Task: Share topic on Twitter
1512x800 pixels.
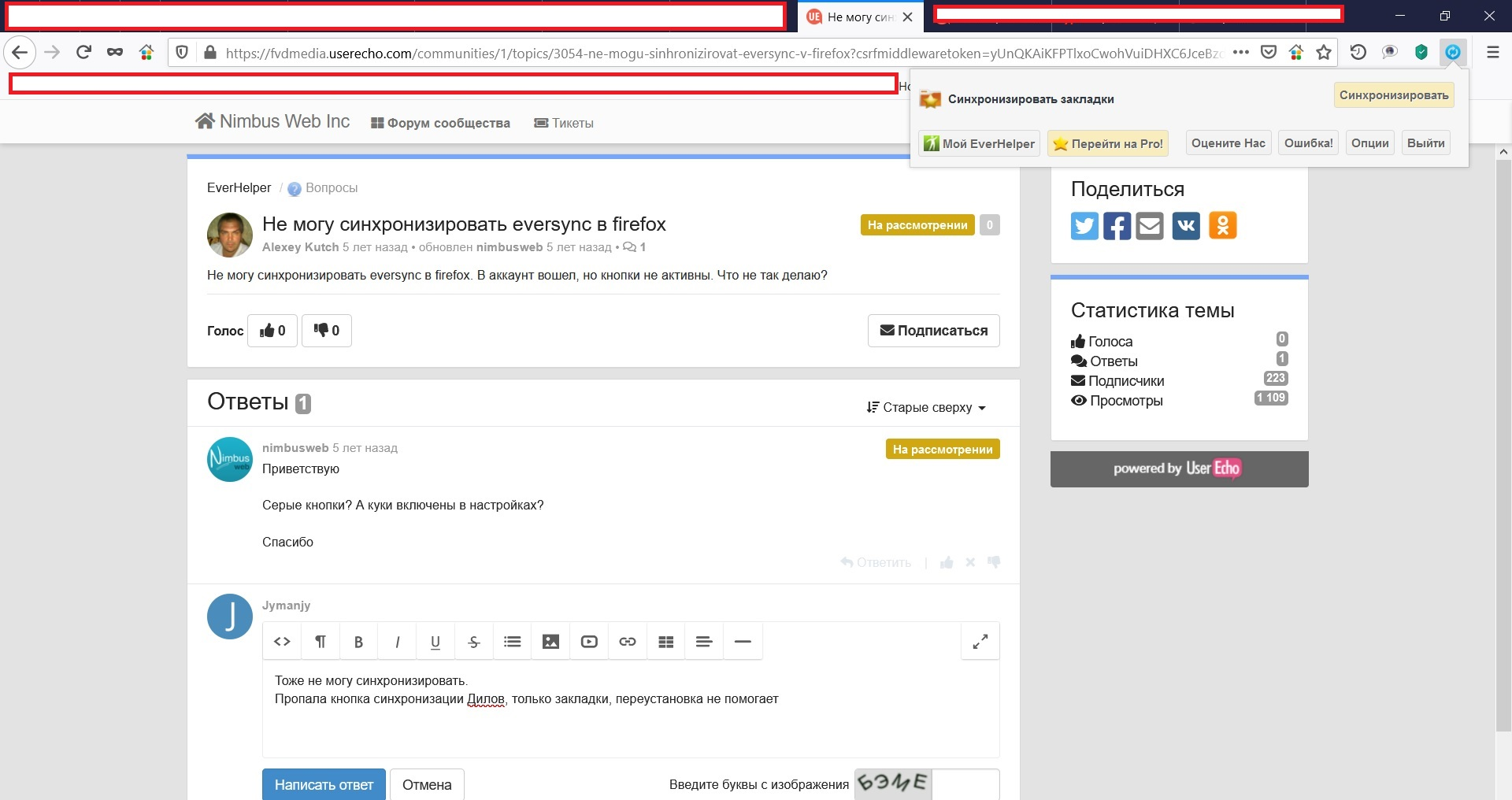Action: (x=1084, y=226)
